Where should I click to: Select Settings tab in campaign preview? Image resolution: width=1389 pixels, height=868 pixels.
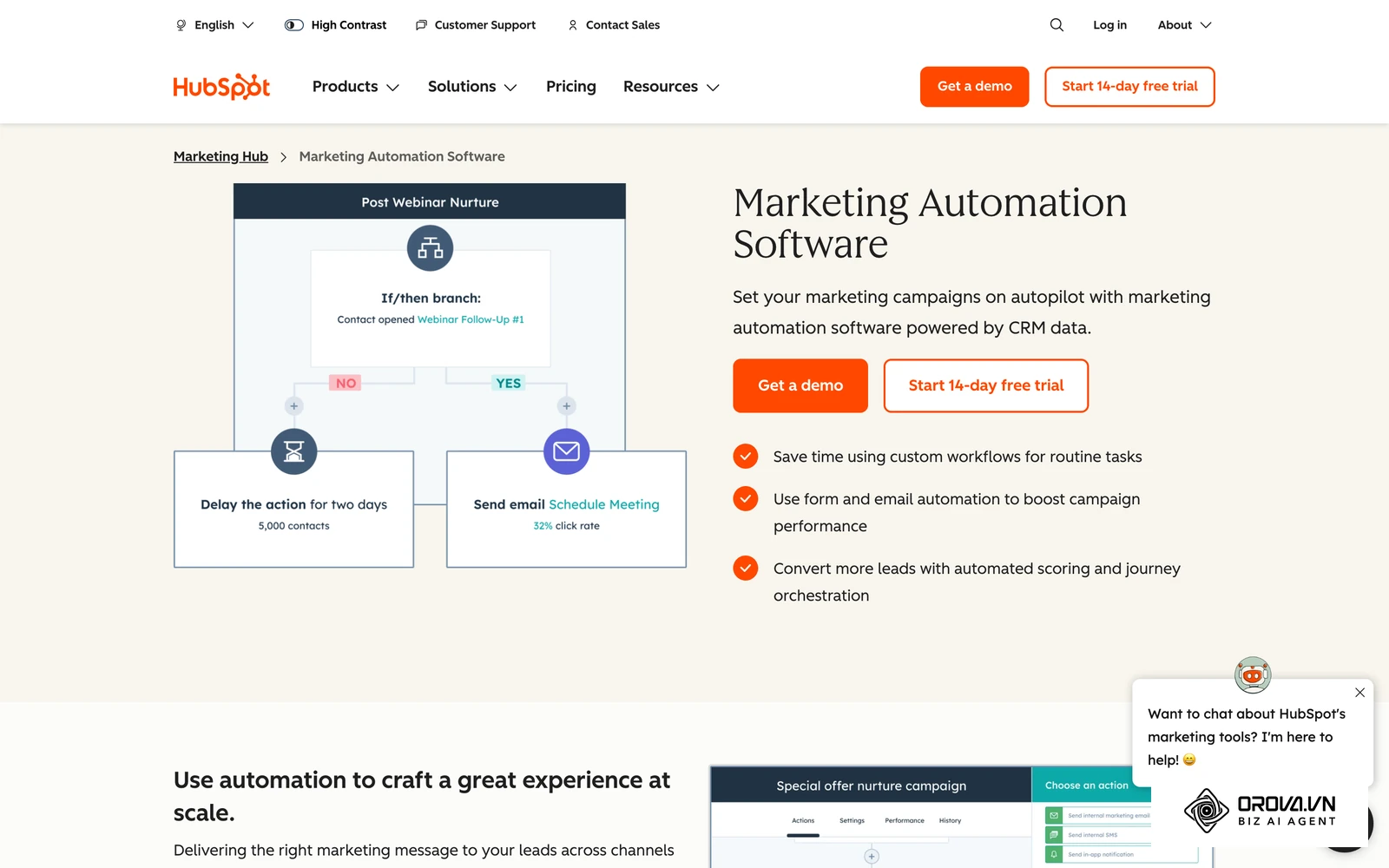(x=852, y=820)
